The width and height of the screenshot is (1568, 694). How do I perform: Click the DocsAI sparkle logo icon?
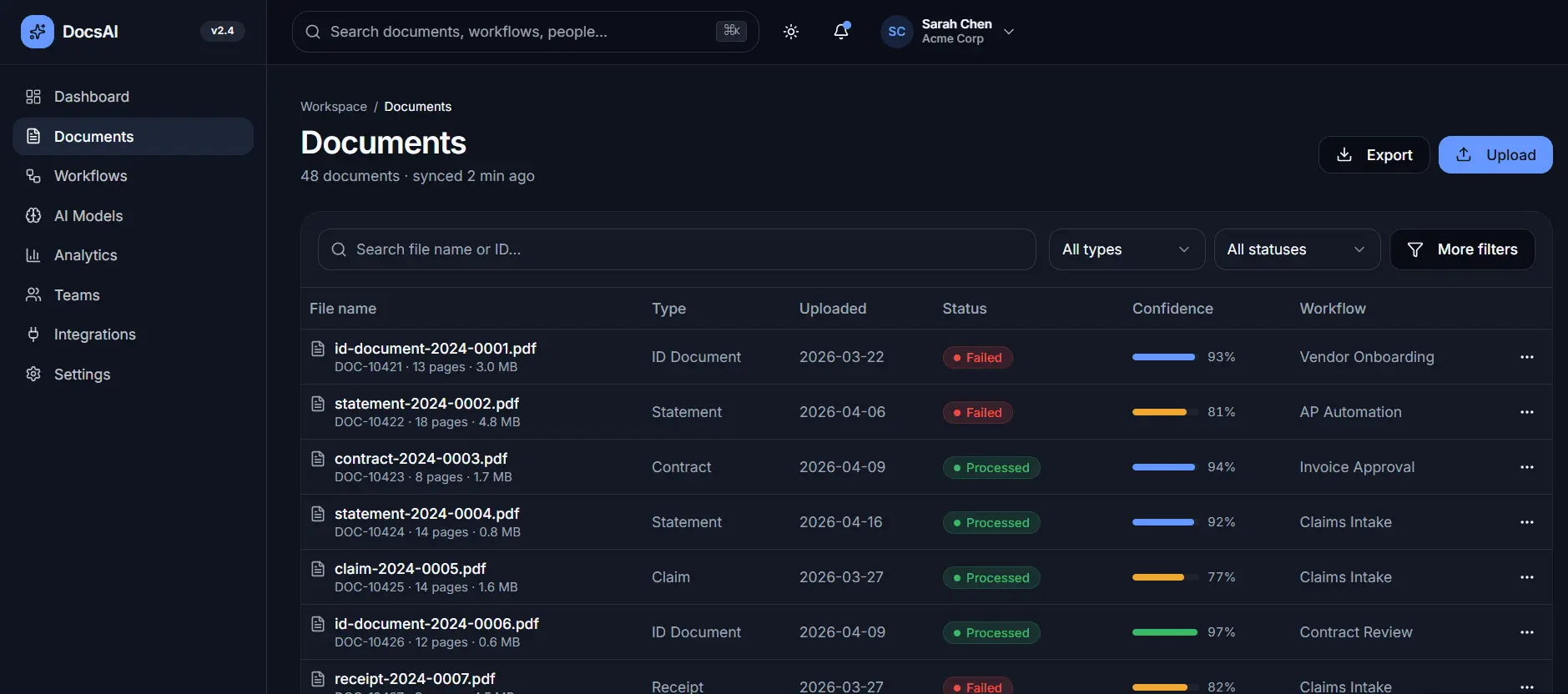pos(38,32)
